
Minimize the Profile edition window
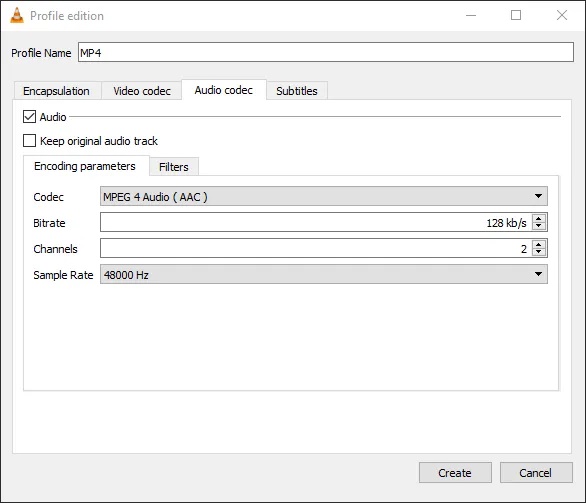pyautogui.click(x=471, y=15)
